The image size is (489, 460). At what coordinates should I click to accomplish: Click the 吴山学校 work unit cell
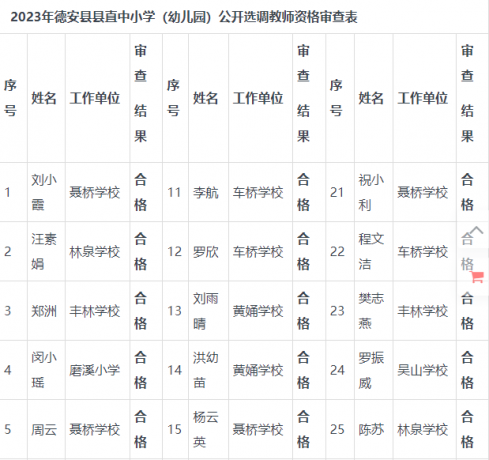coord(422,370)
